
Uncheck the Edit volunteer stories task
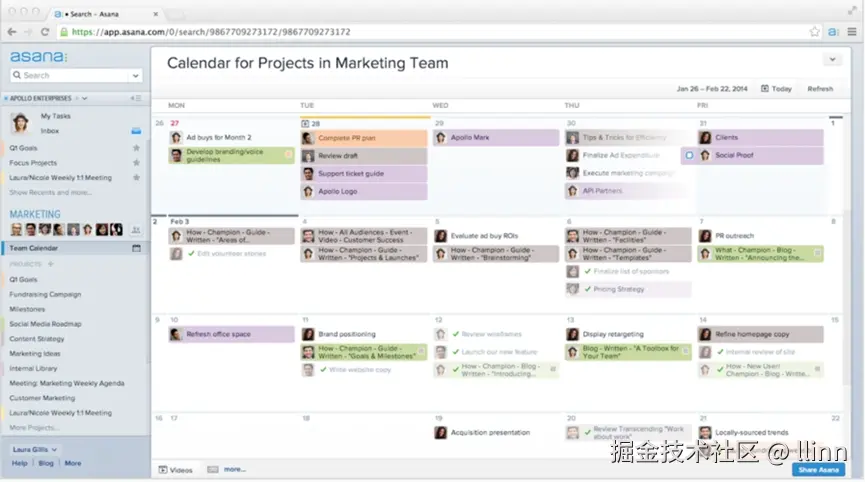[191, 254]
